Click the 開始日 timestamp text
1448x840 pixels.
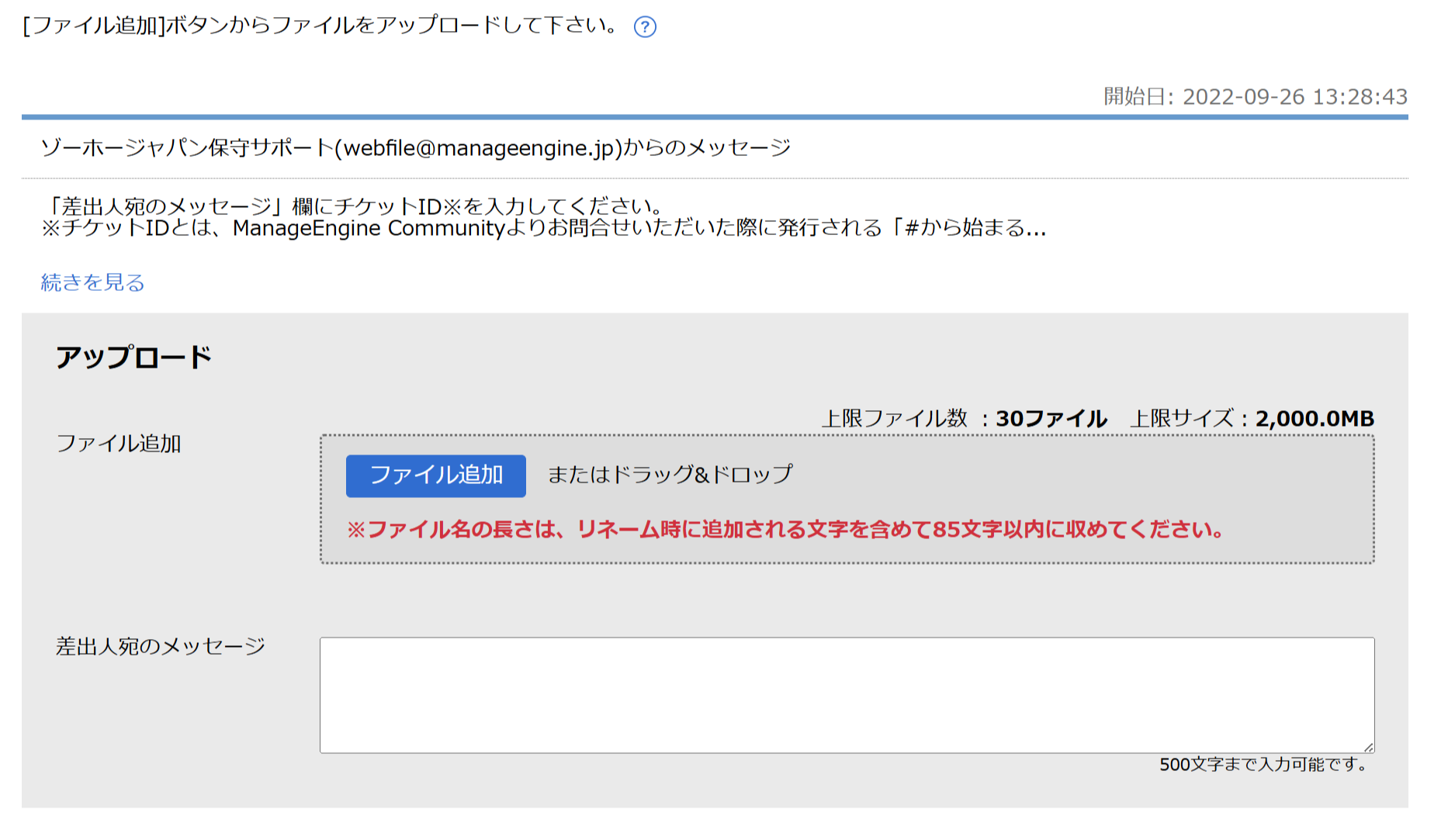(1255, 97)
